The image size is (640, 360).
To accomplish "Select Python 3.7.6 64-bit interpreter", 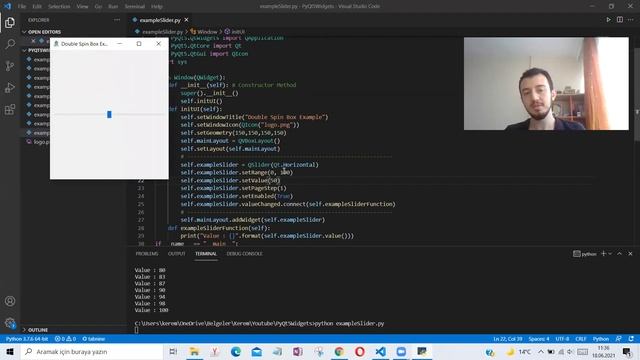I will pyautogui.click(x=27, y=339).
